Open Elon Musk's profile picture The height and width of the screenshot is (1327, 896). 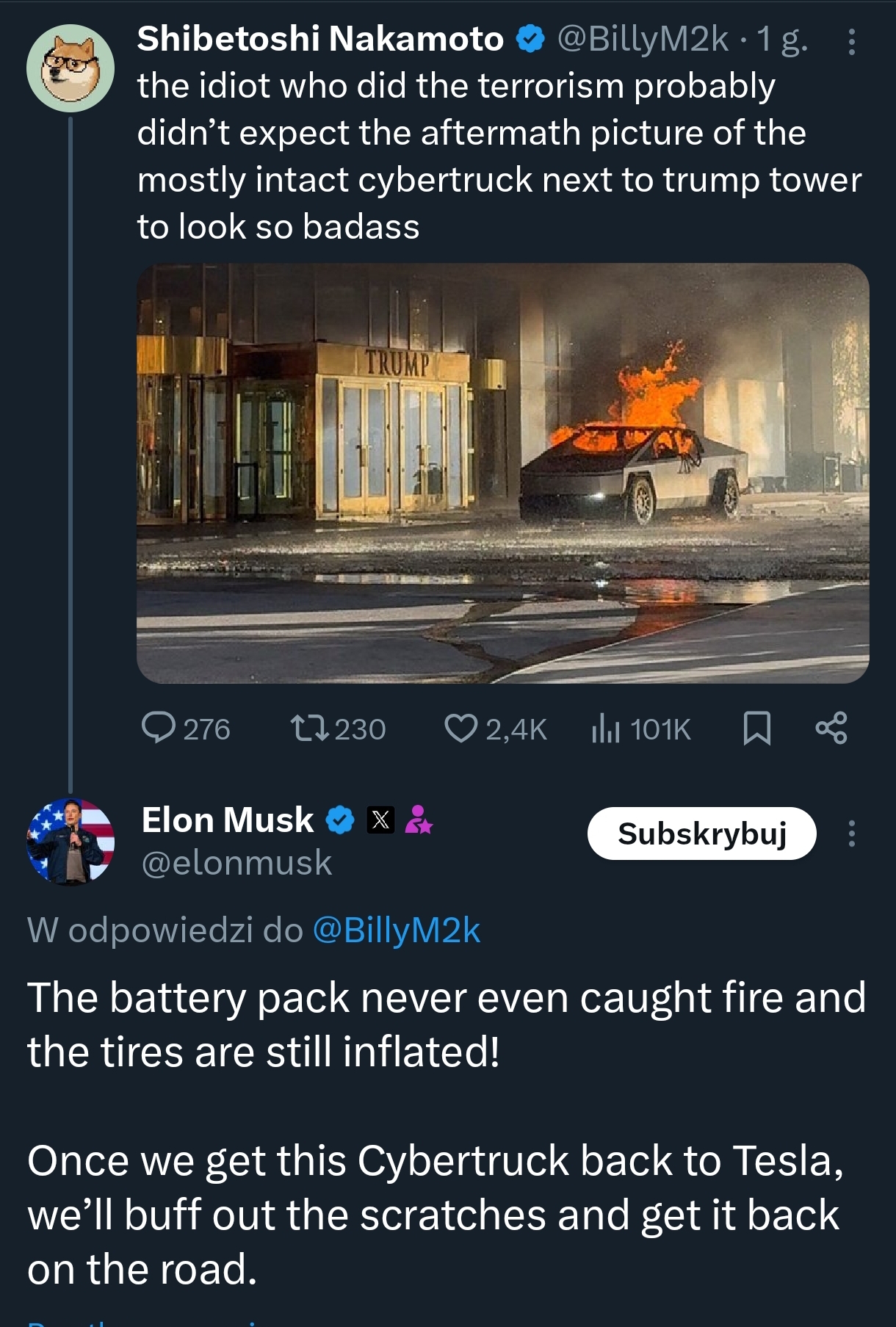point(71,842)
